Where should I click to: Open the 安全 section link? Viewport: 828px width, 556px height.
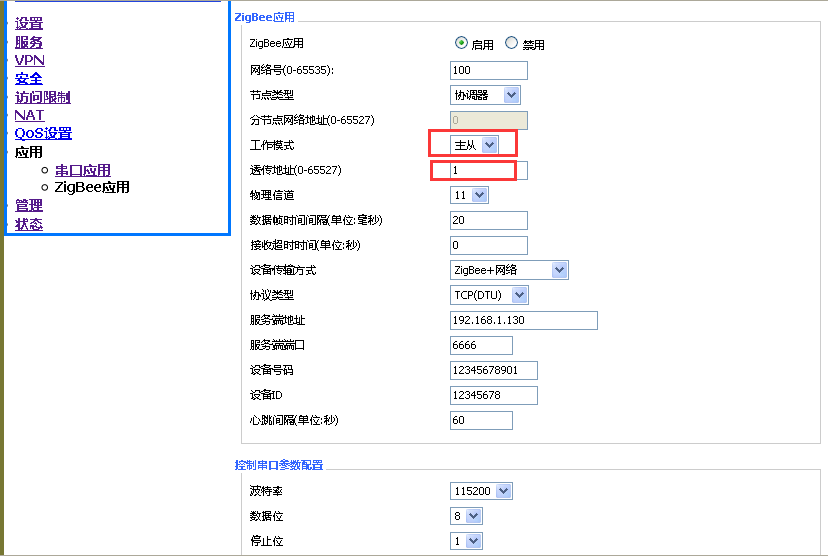[x=29, y=79]
